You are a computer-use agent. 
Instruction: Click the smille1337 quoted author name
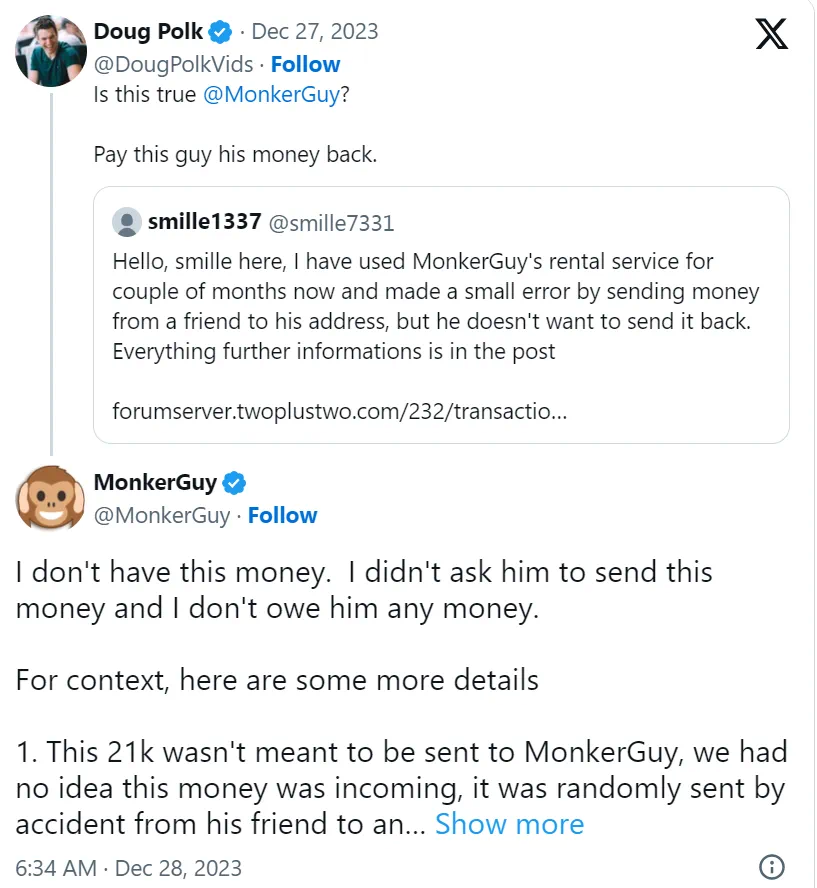coord(205,222)
